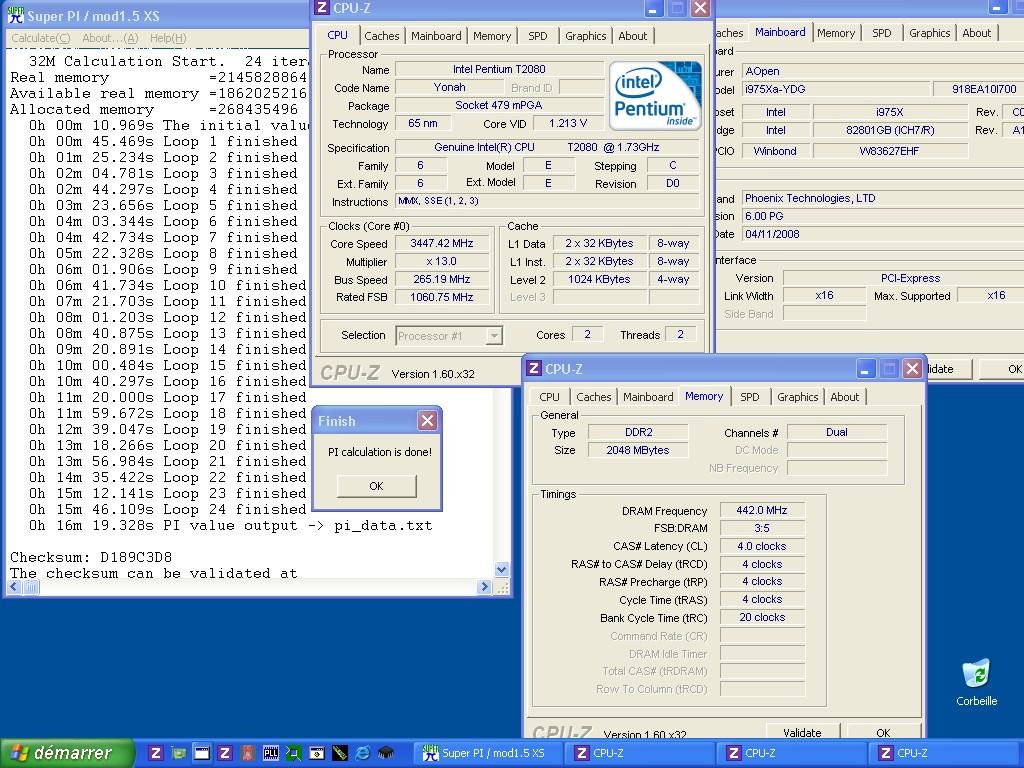Click FSB:DRAM ratio value 3:5
Viewport: 1024px width, 768px height.
[761, 528]
